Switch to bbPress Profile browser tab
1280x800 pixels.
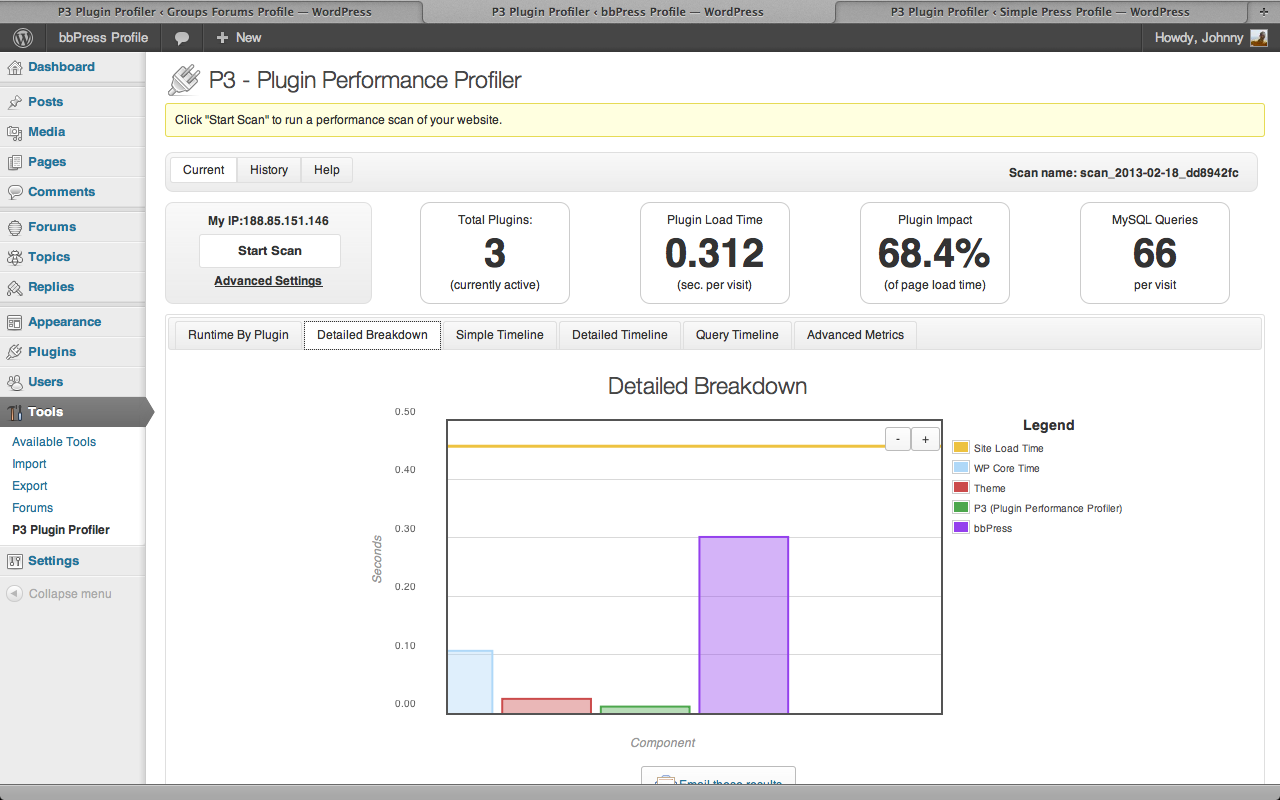pyautogui.click(x=628, y=12)
